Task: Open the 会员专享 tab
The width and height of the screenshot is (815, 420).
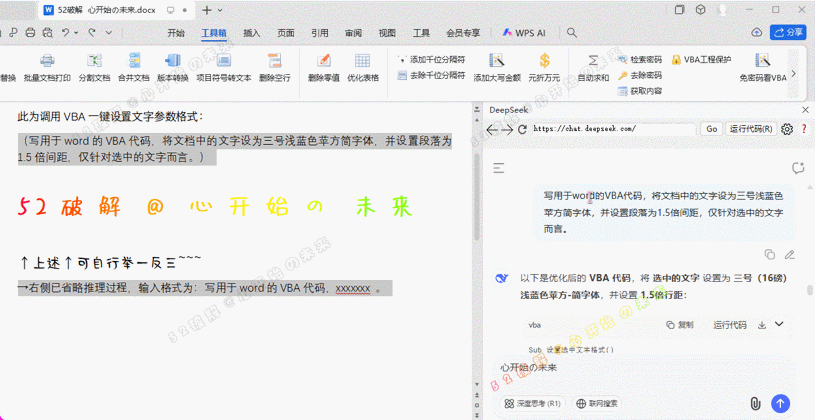Action: pos(463,33)
